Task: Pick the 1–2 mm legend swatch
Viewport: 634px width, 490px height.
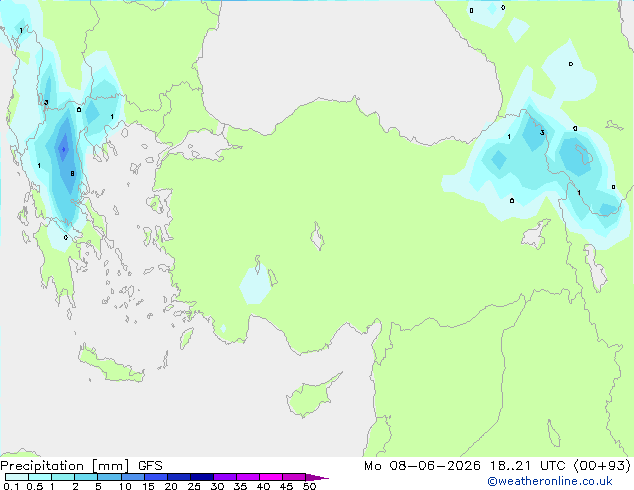Action: click(63, 477)
